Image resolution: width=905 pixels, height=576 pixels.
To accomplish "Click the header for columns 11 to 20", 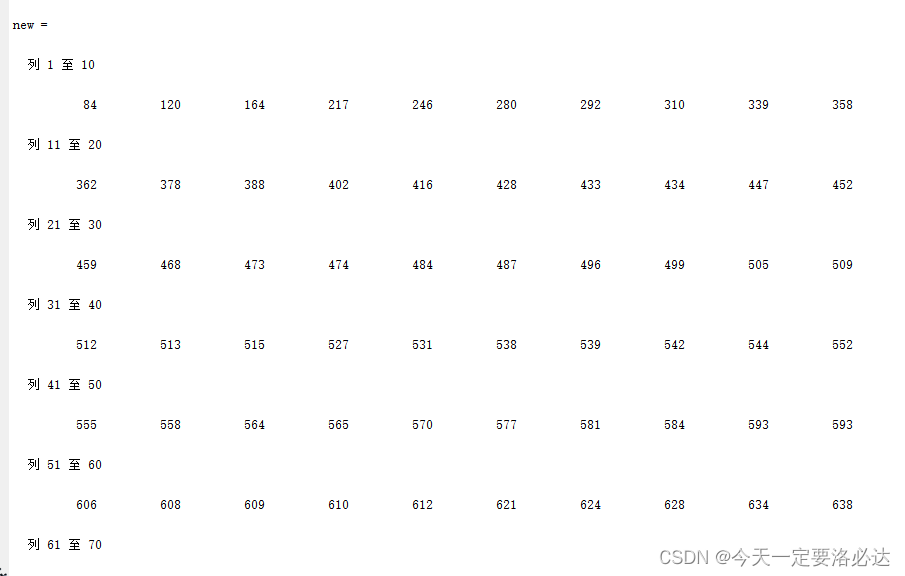I will (x=65, y=145).
